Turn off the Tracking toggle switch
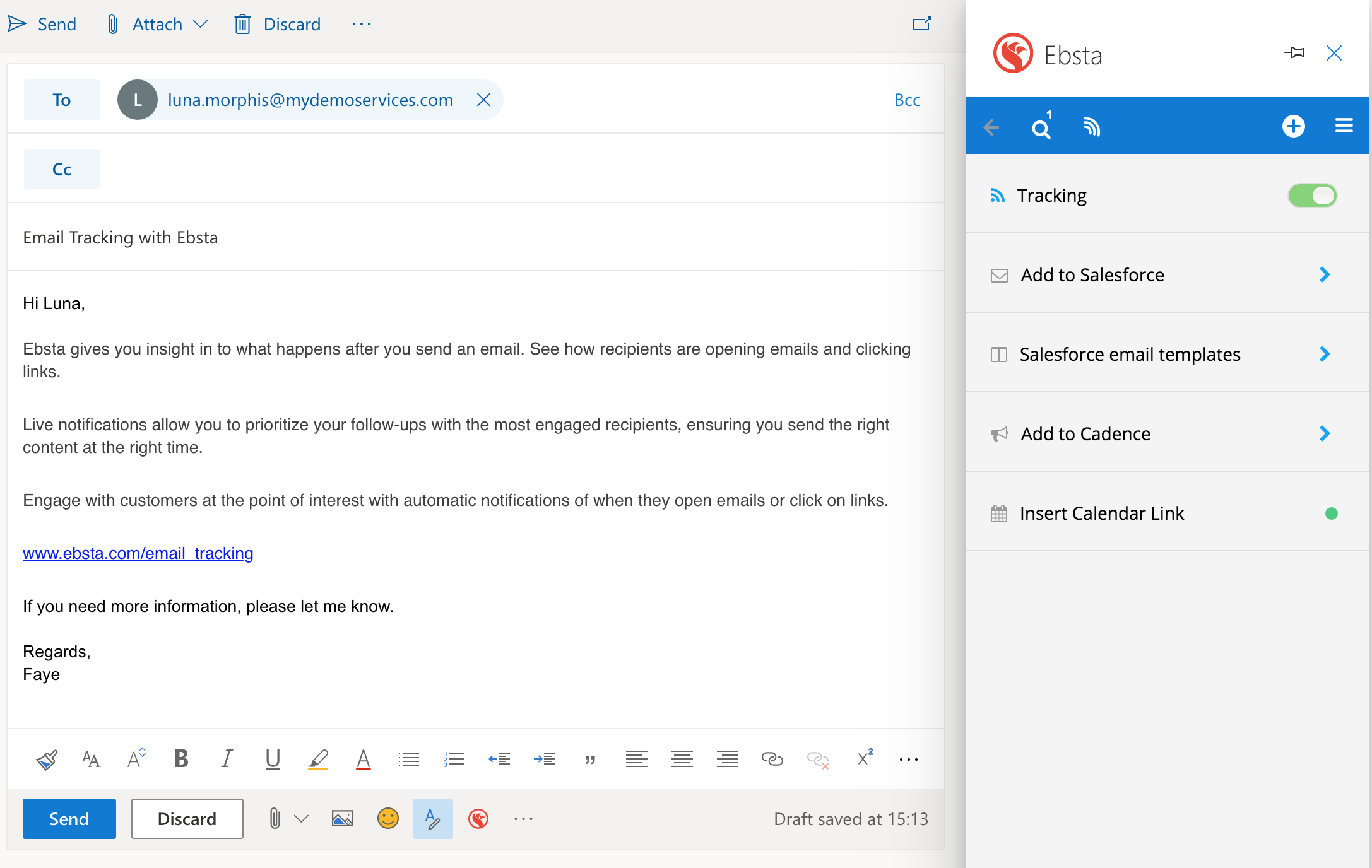Image resolution: width=1372 pixels, height=868 pixels. pos(1312,196)
